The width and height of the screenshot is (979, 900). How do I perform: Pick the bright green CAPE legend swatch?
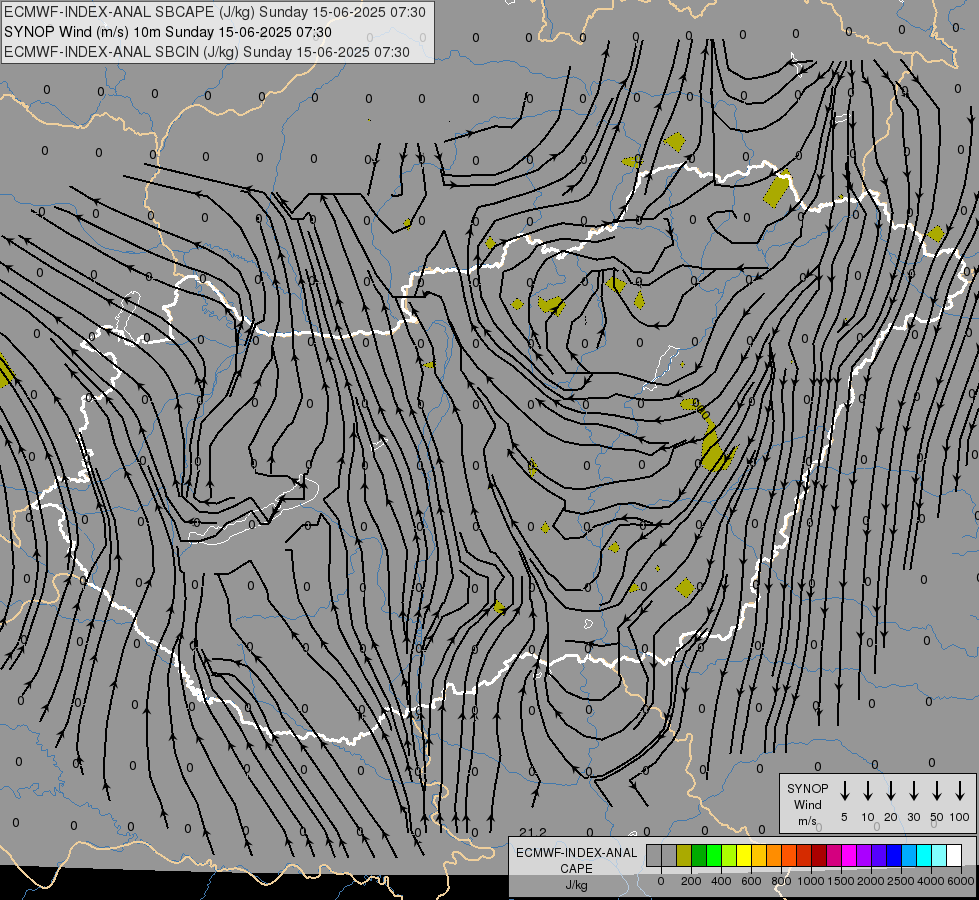[x=714, y=855]
